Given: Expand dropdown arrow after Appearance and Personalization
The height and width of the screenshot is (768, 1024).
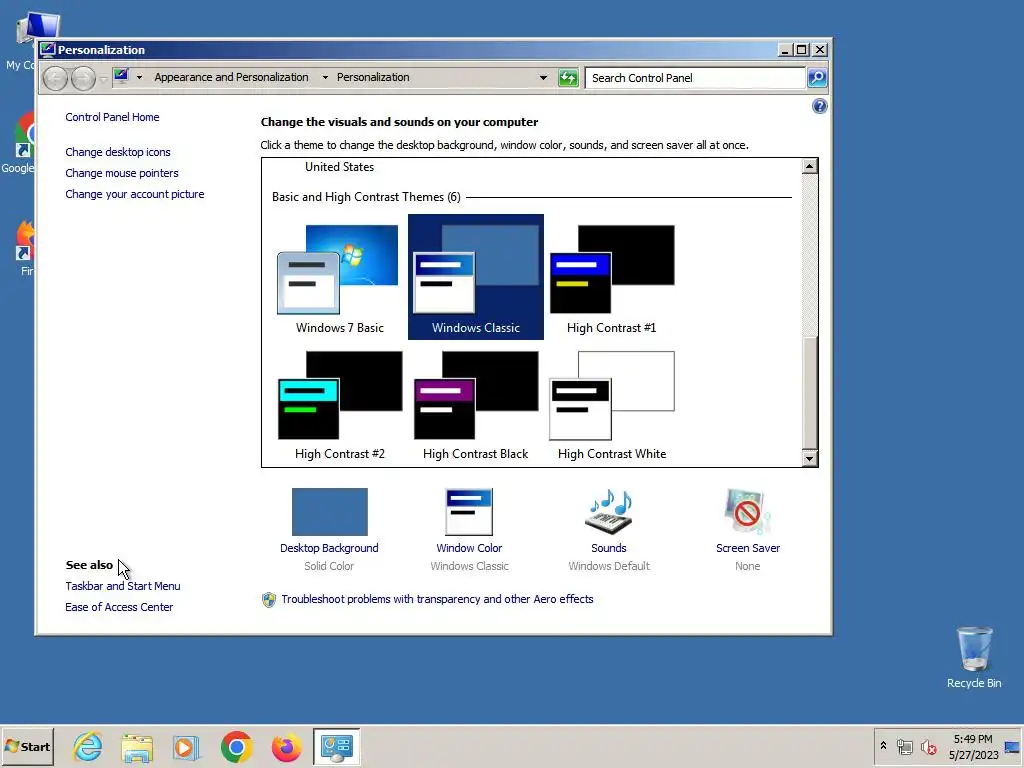Looking at the screenshot, I should (x=325, y=77).
